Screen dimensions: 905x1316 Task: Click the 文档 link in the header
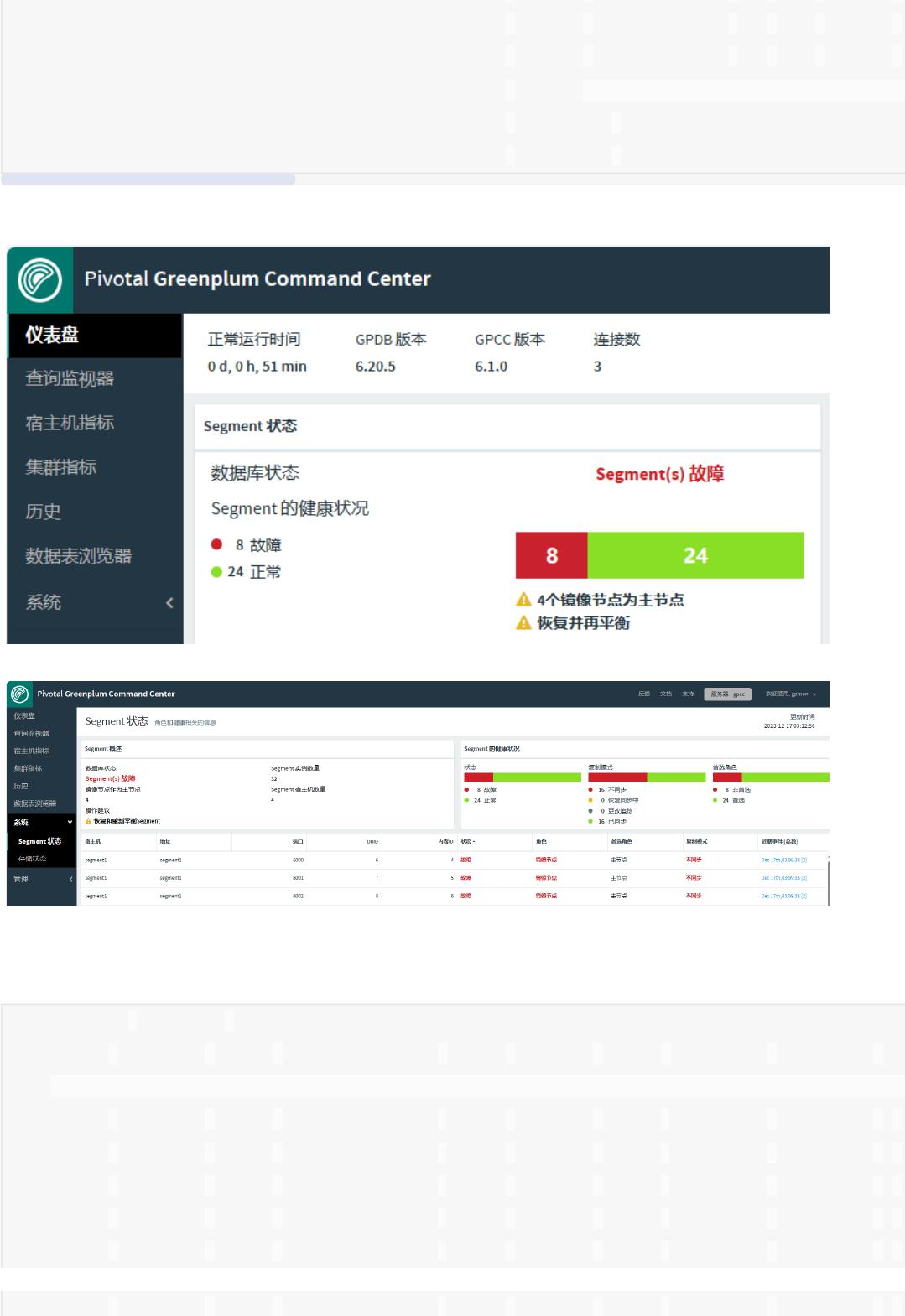[666, 694]
